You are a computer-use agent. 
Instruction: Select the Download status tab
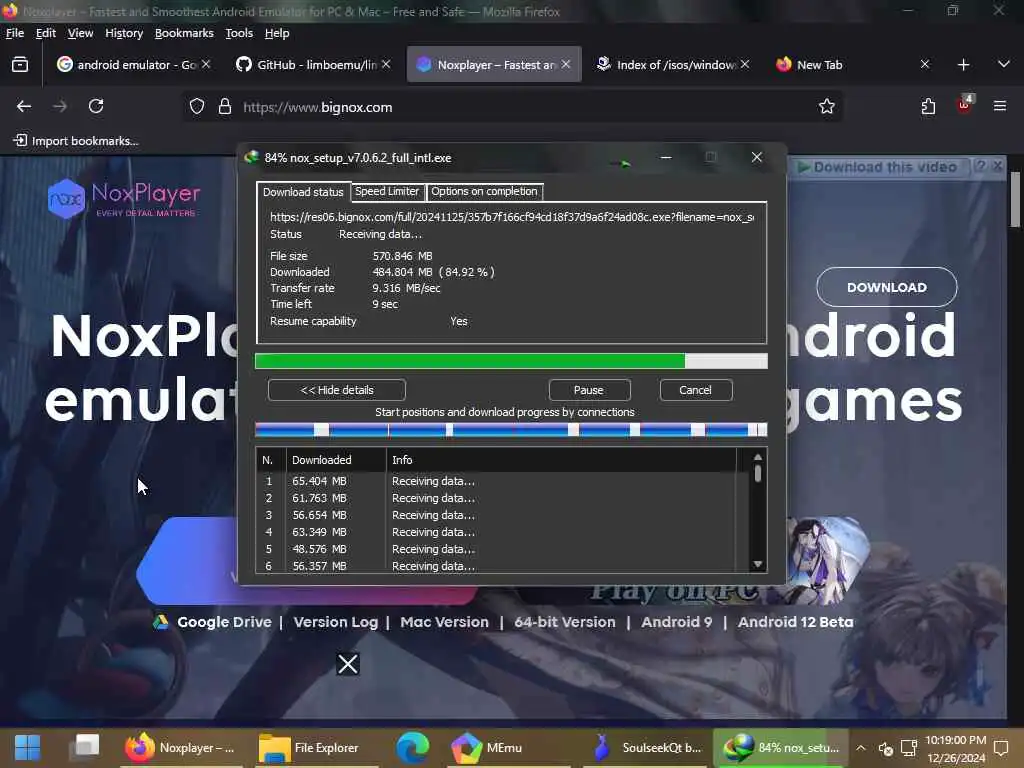[303, 192]
